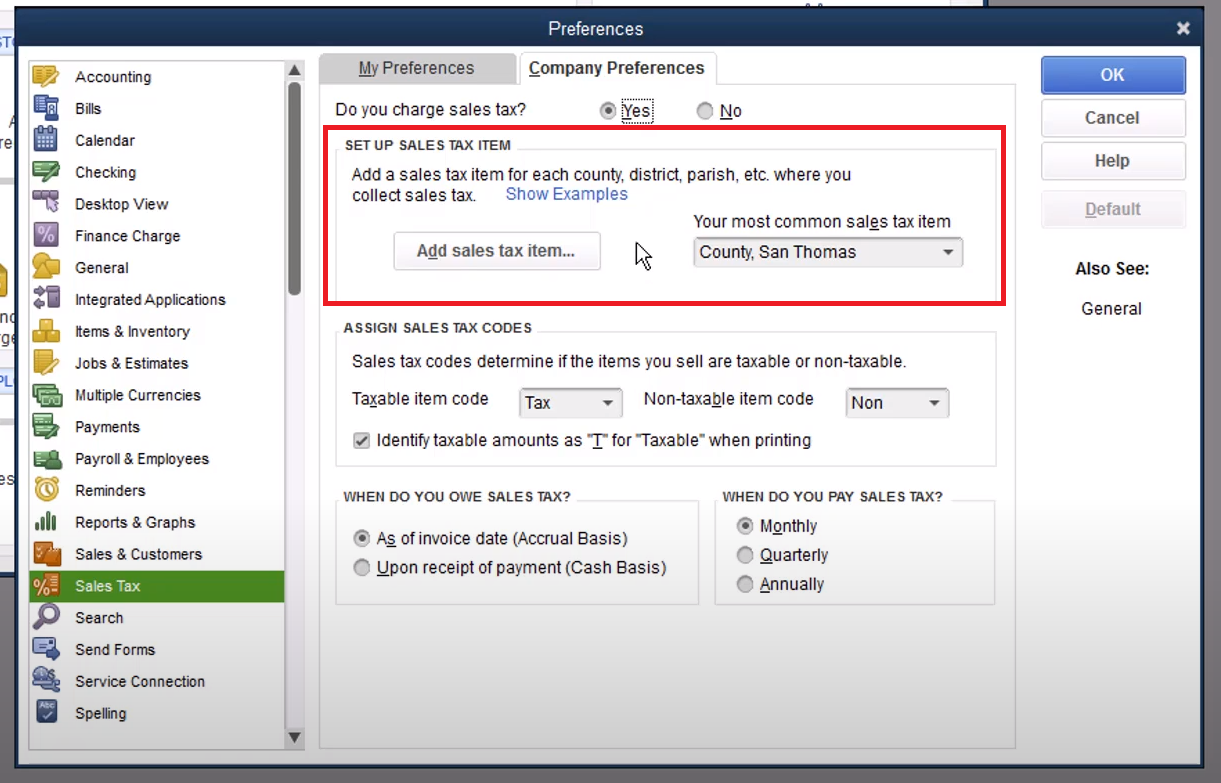Open the Show Examples link
Screen dimensions: 1221x783
point(566,194)
